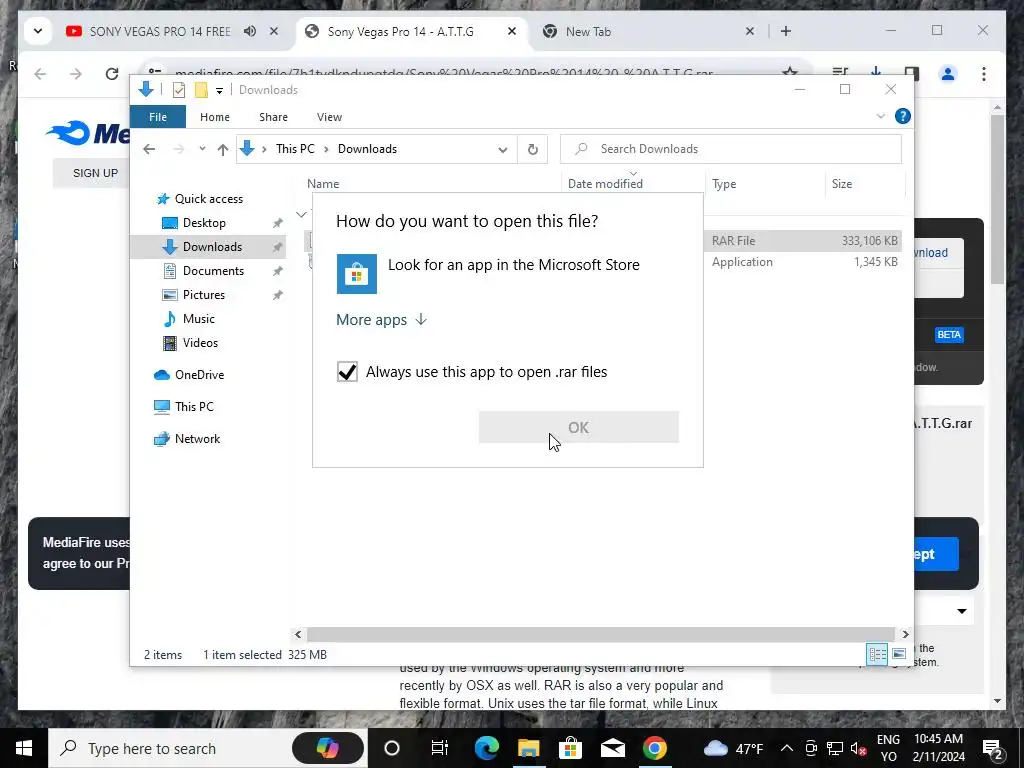Select the Application row of 1,345 KB
This screenshot has height=768, width=1024.
tap(805, 262)
